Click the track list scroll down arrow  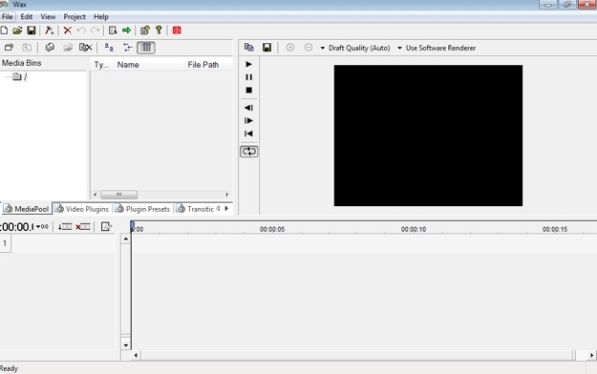[x=126, y=345]
